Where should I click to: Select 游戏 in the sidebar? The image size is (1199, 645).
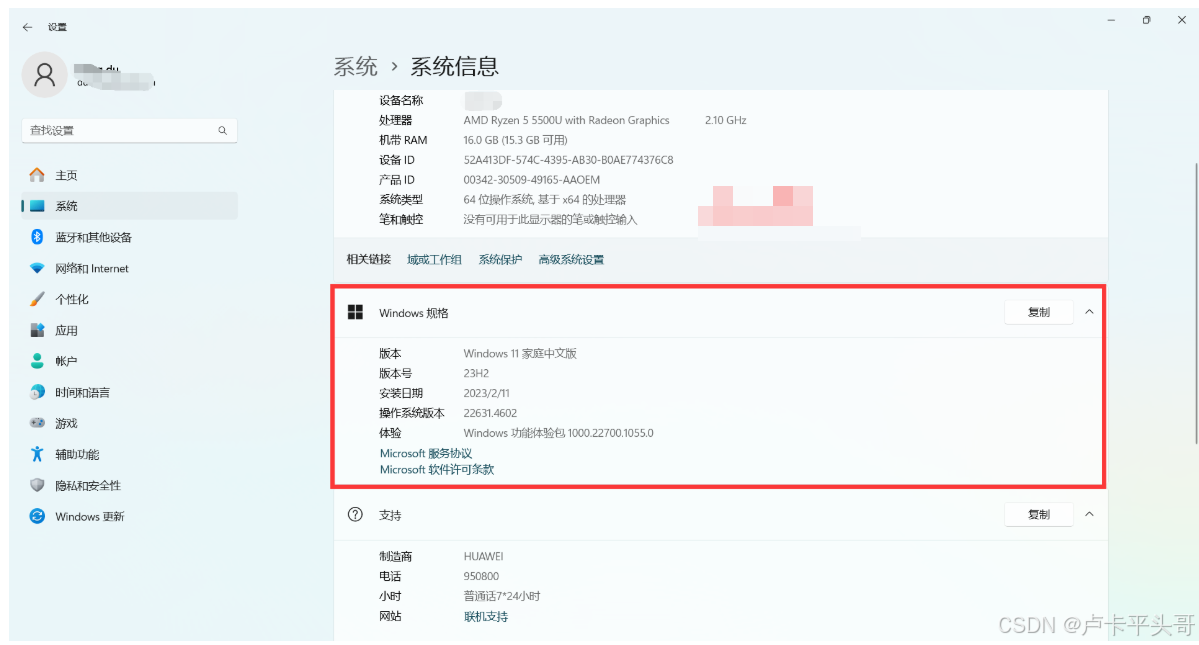[x=129, y=423]
